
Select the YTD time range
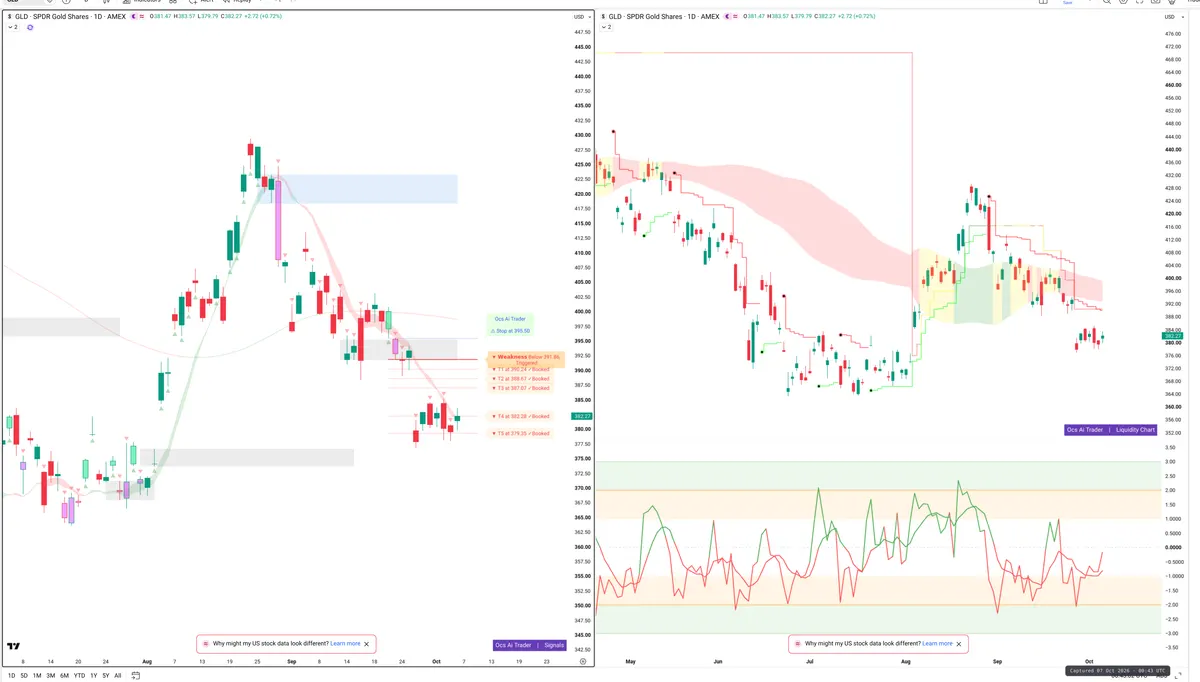click(79, 676)
